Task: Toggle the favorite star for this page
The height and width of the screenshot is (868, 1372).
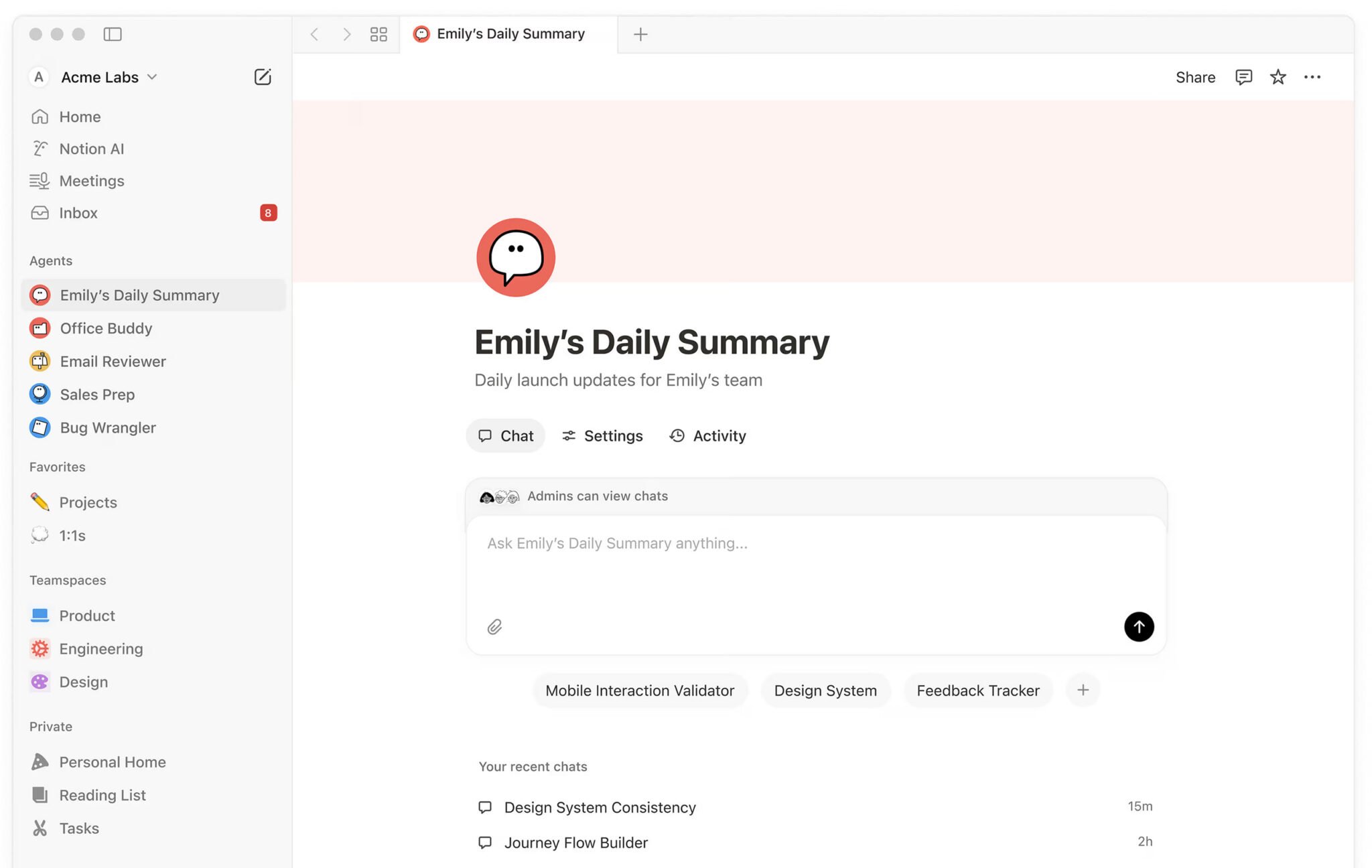Action: 1278,77
